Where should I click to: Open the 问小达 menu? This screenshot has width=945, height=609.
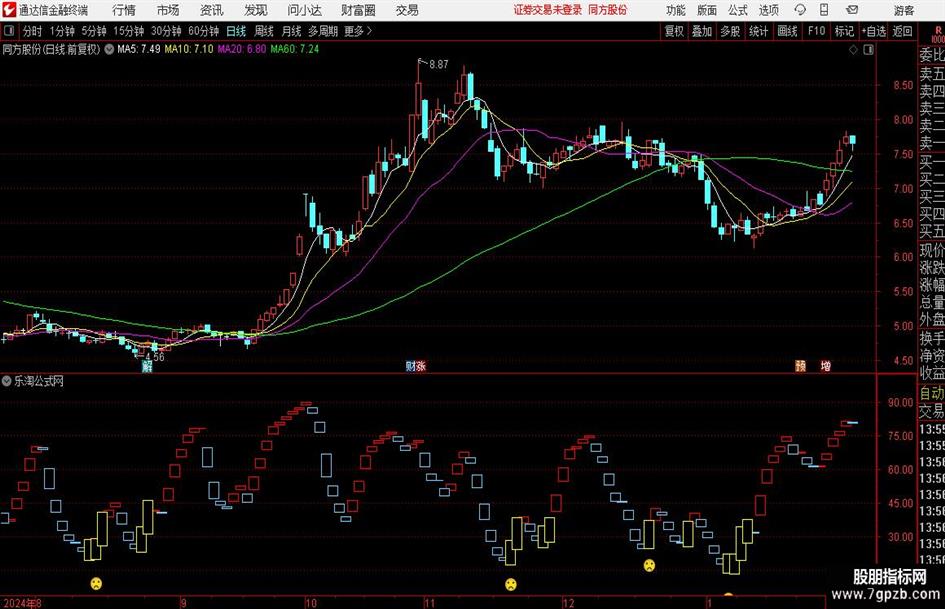(x=304, y=10)
